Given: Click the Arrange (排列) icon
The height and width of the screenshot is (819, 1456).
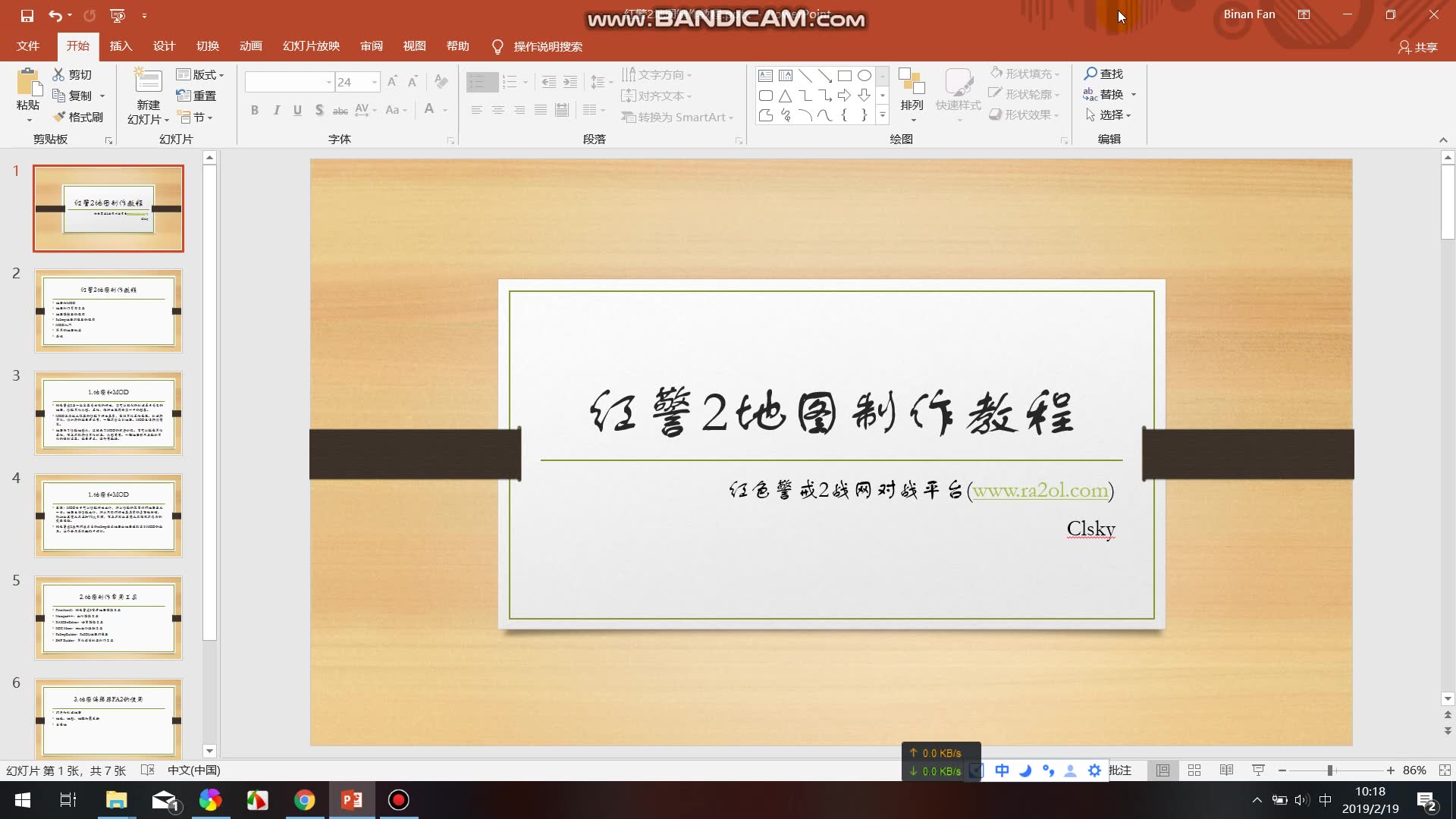Looking at the screenshot, I should (x=912, y=82).
